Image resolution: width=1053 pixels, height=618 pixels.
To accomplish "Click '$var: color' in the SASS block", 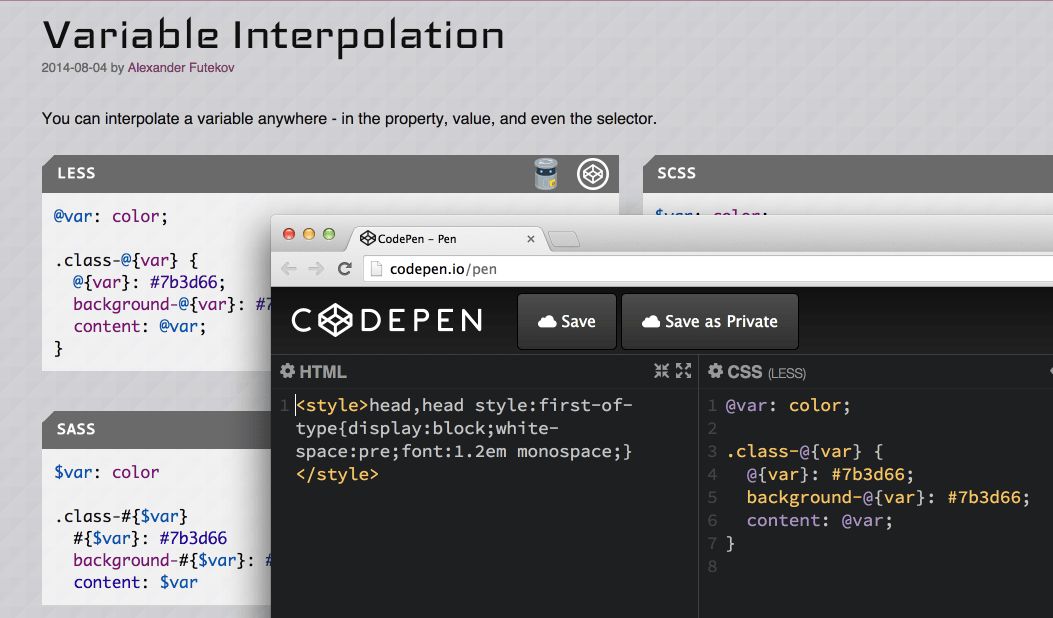I will click(x=107, y=472).
